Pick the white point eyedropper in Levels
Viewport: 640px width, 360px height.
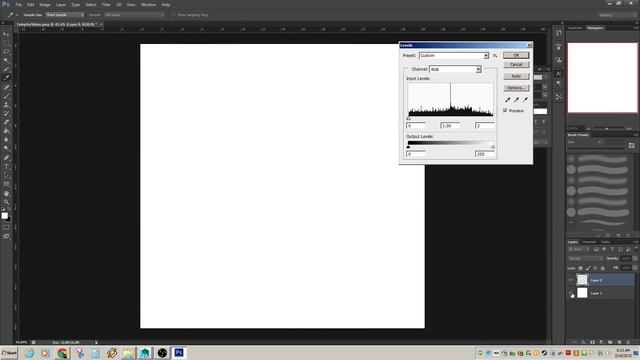click(526, 100)
